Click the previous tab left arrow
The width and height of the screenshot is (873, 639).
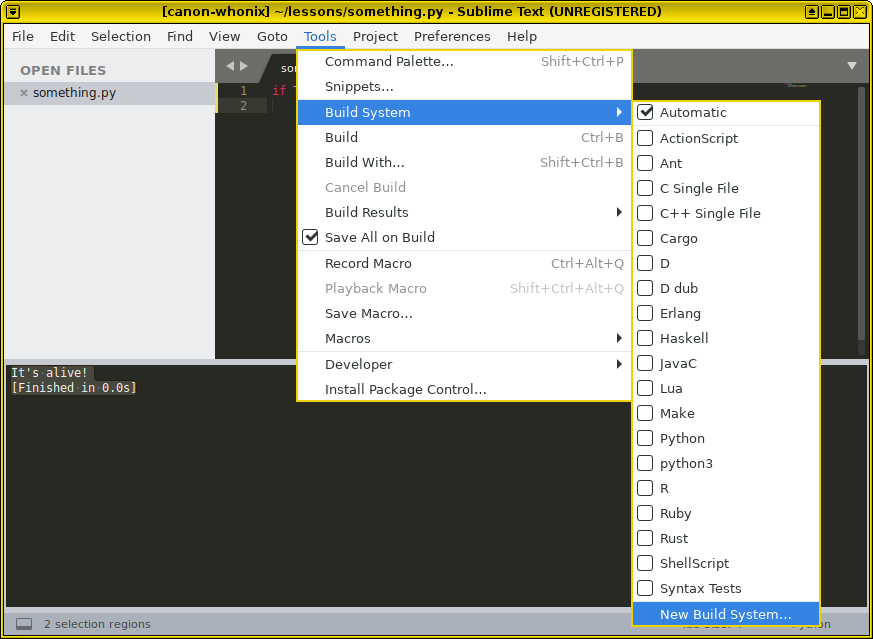229,66
